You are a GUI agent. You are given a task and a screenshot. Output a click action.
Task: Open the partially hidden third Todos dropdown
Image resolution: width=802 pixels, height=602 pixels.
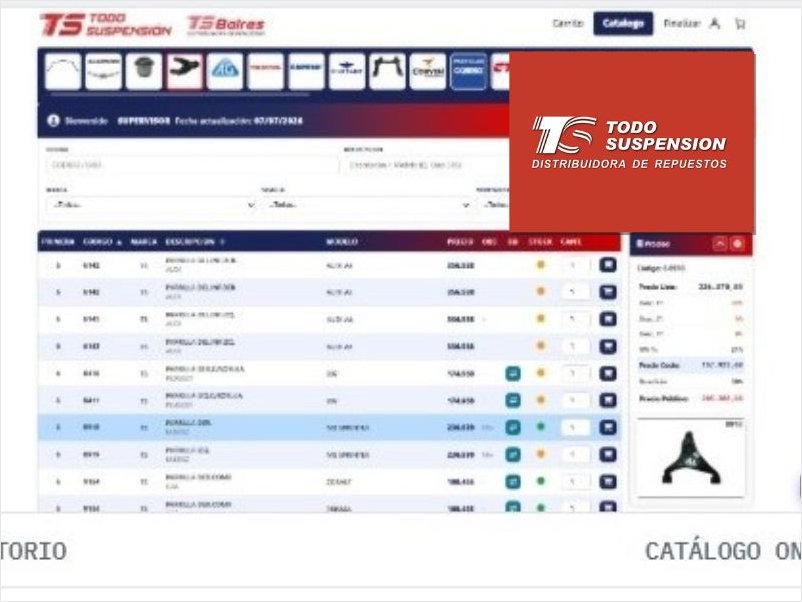point(494,205)
